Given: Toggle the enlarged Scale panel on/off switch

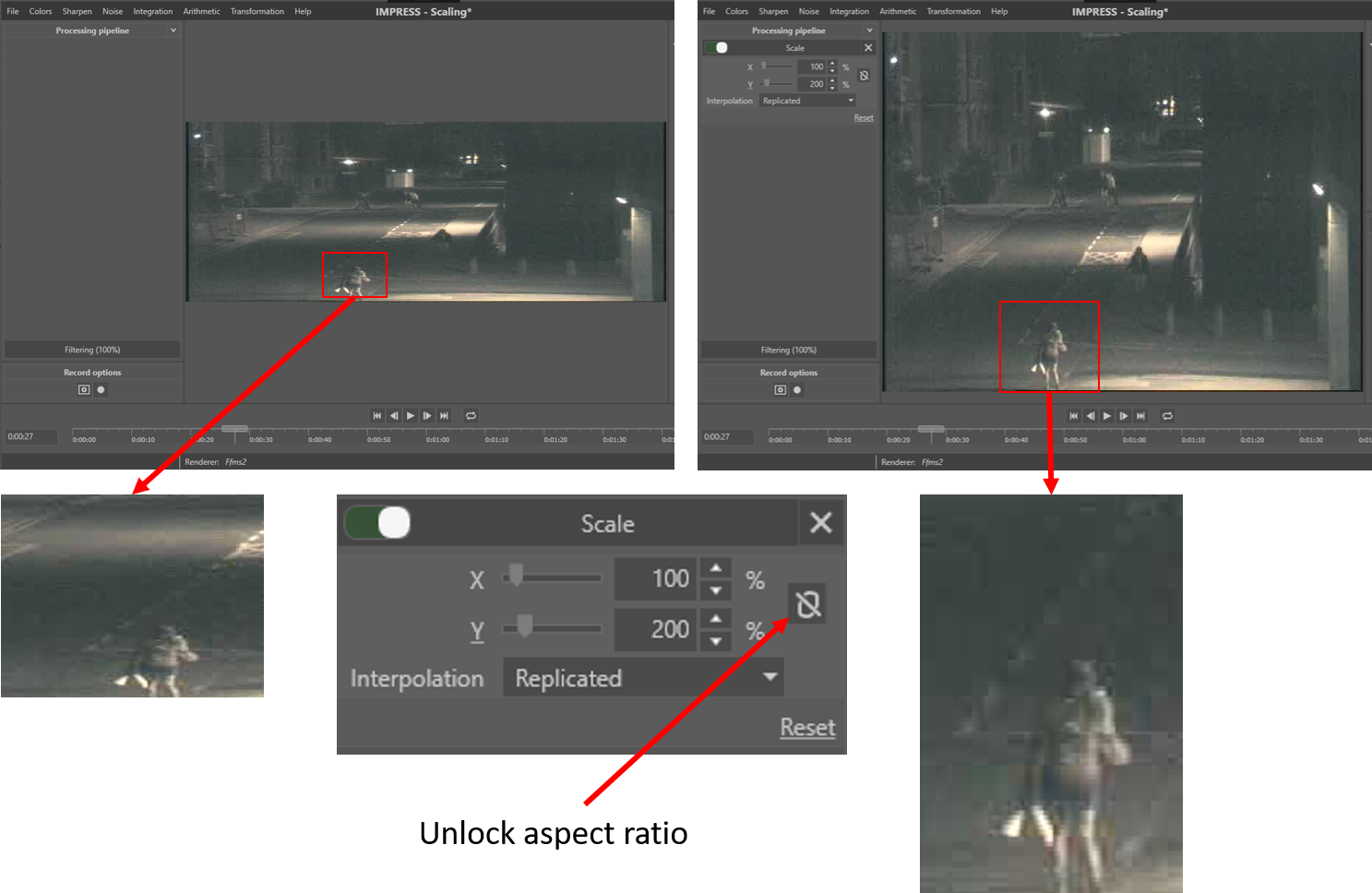Looking at the screenshot, I should tap(377, 523).
